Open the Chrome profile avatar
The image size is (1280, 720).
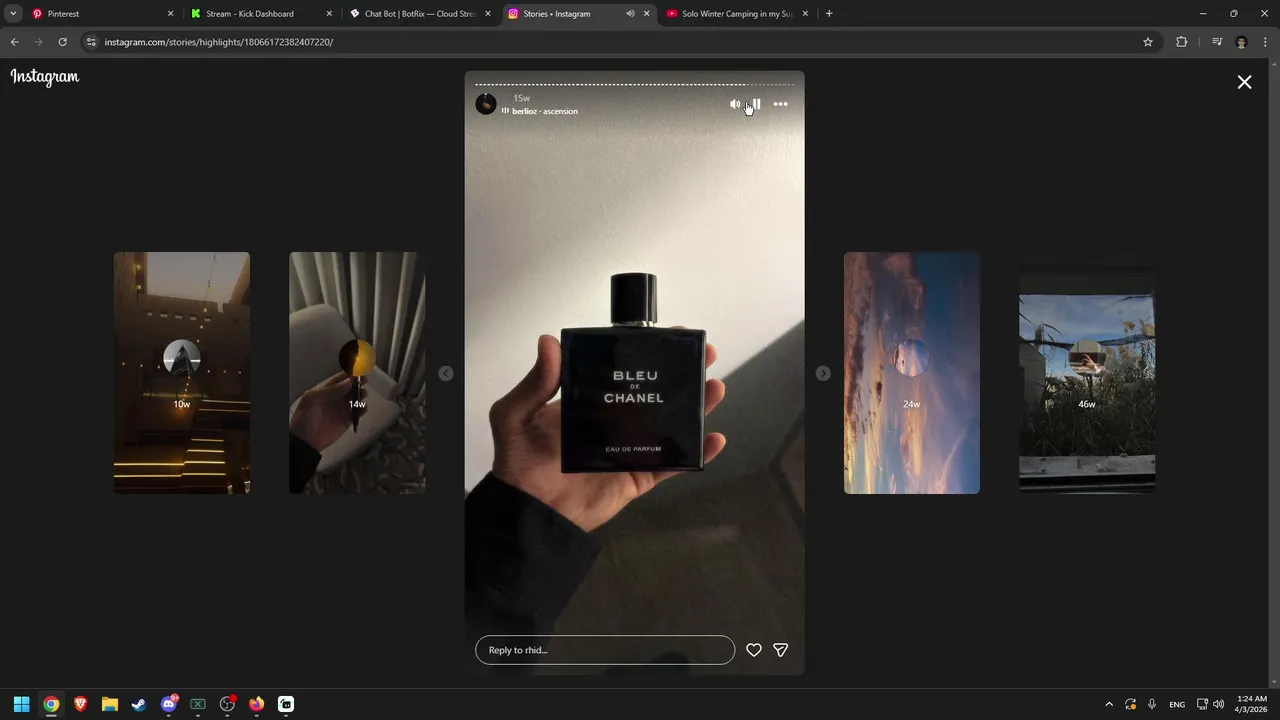pyautogui.click(x=1242, y=42)
